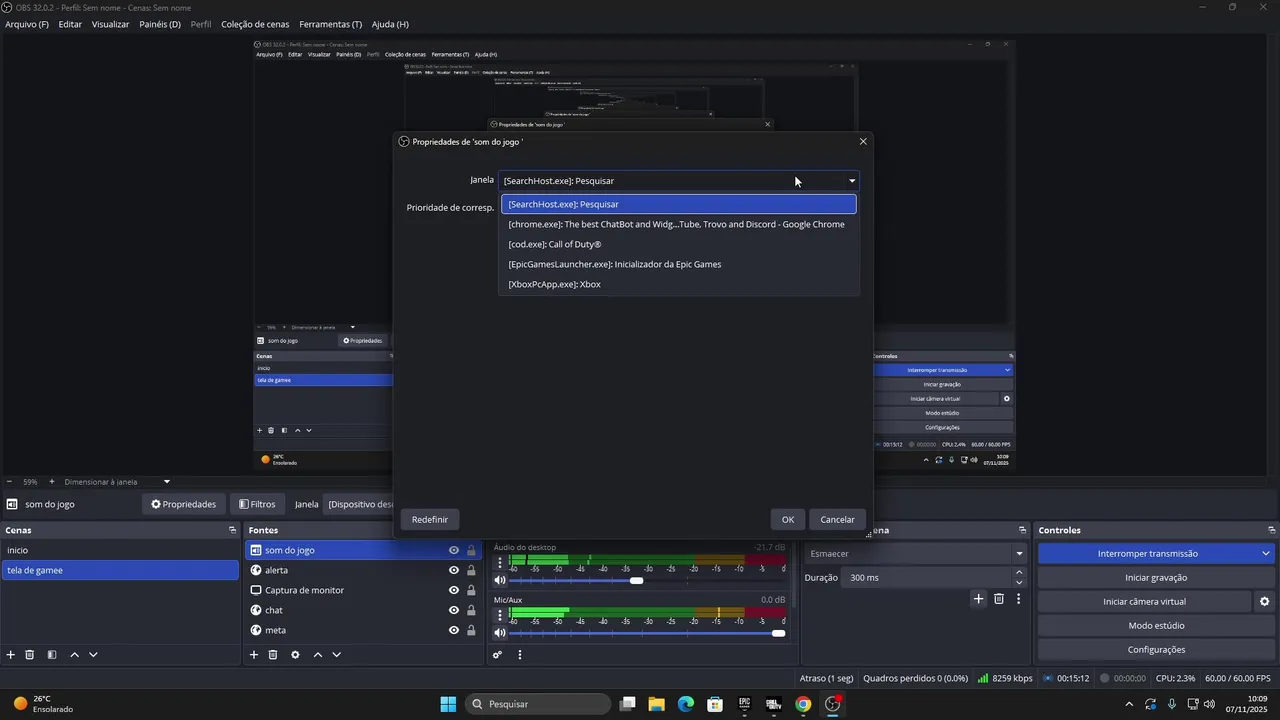
Task: Lock the 'chat' source
Action: (x=471, y=610)
